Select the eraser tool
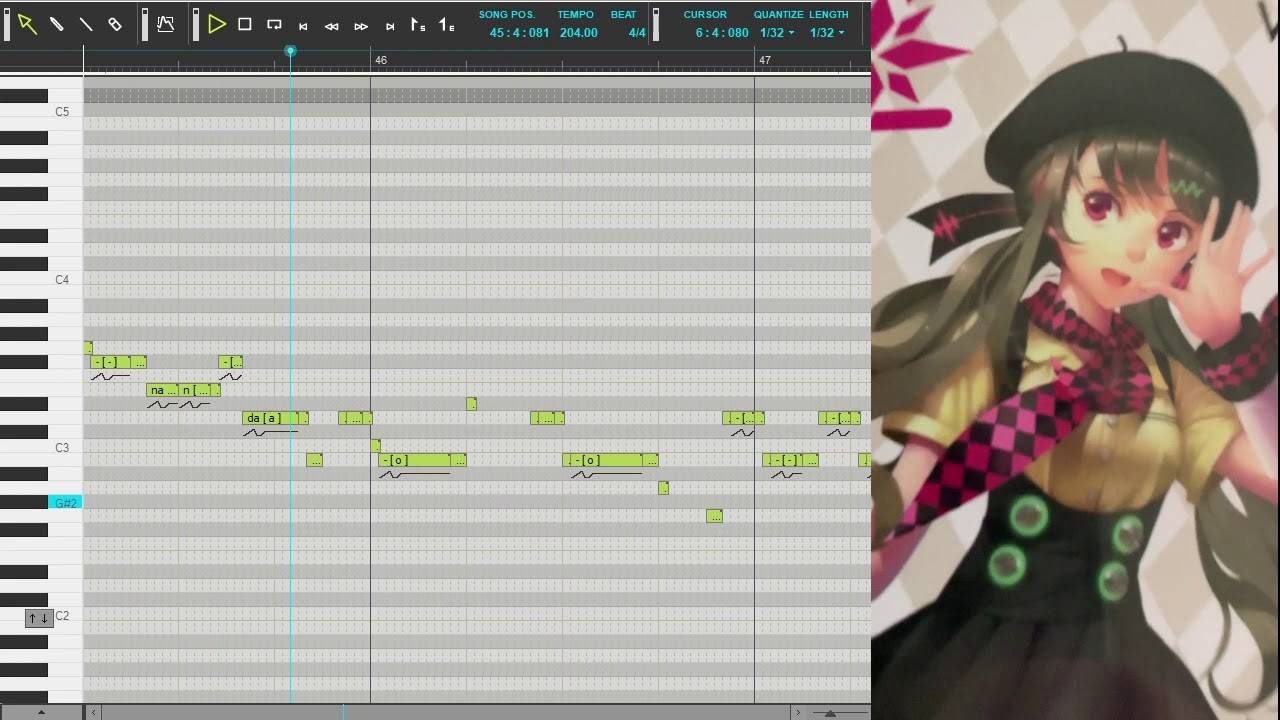The width and height of the screenshot is (1280, 720). pos(115,25)
